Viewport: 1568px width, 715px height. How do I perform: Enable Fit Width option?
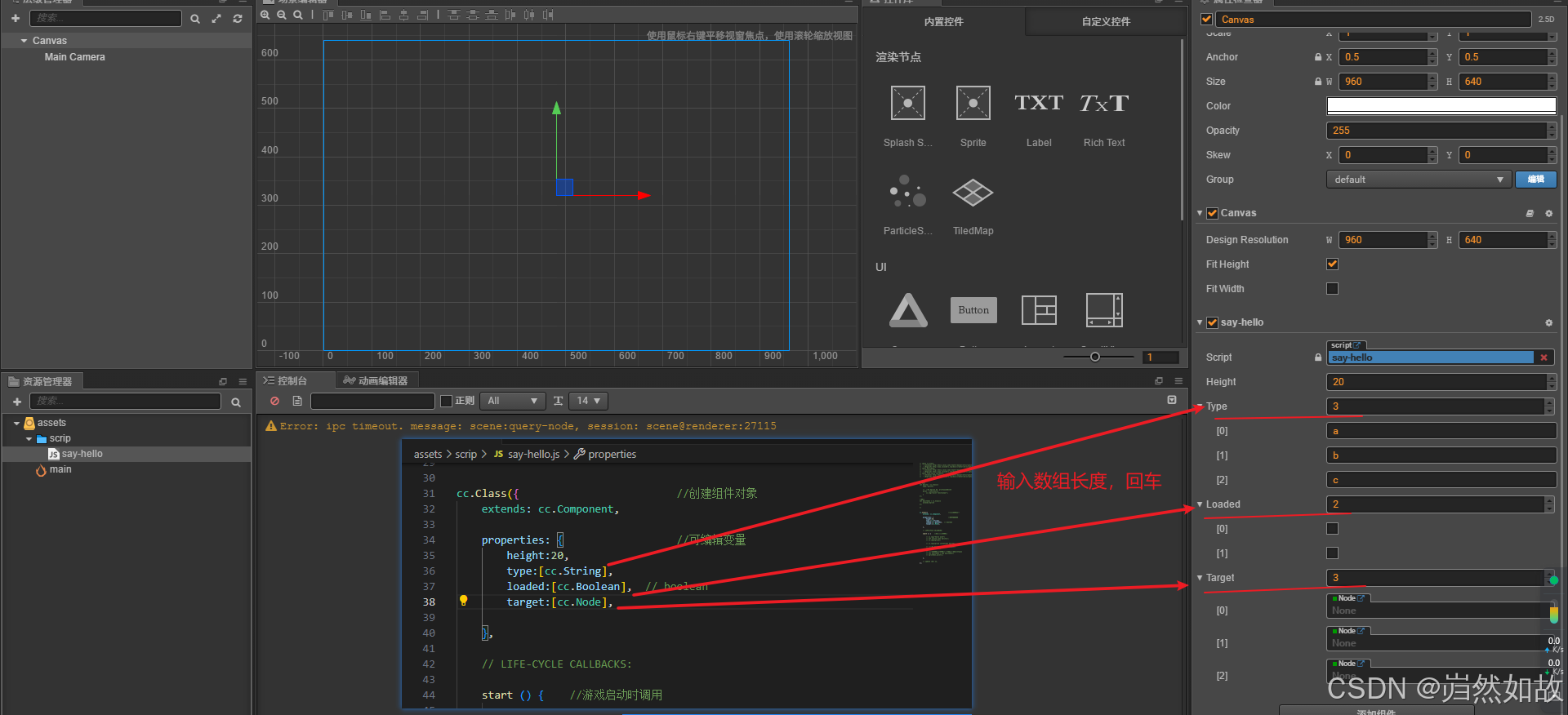(1332, 288)
